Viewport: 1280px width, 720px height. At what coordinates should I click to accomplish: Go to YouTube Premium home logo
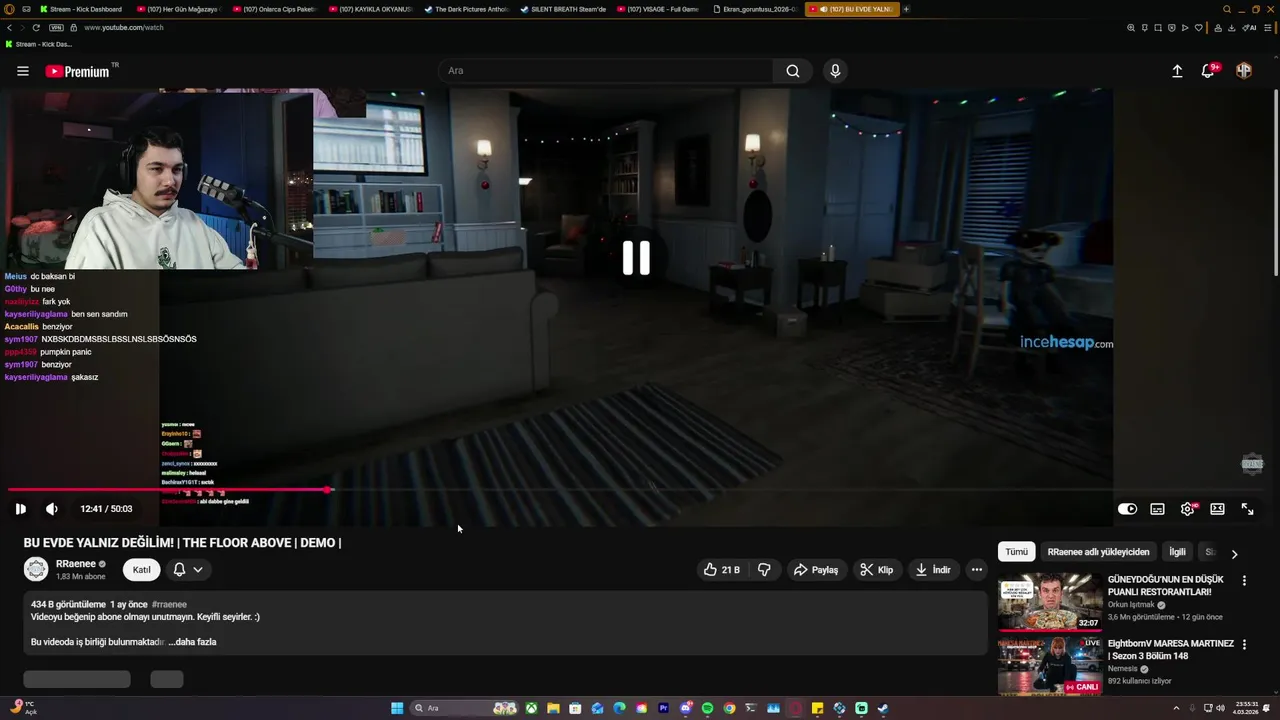pos(78,71)
